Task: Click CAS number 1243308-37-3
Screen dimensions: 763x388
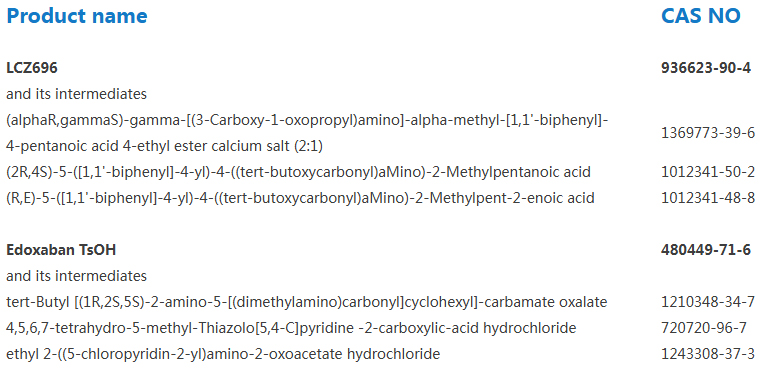Action: [x=708, y=353]
